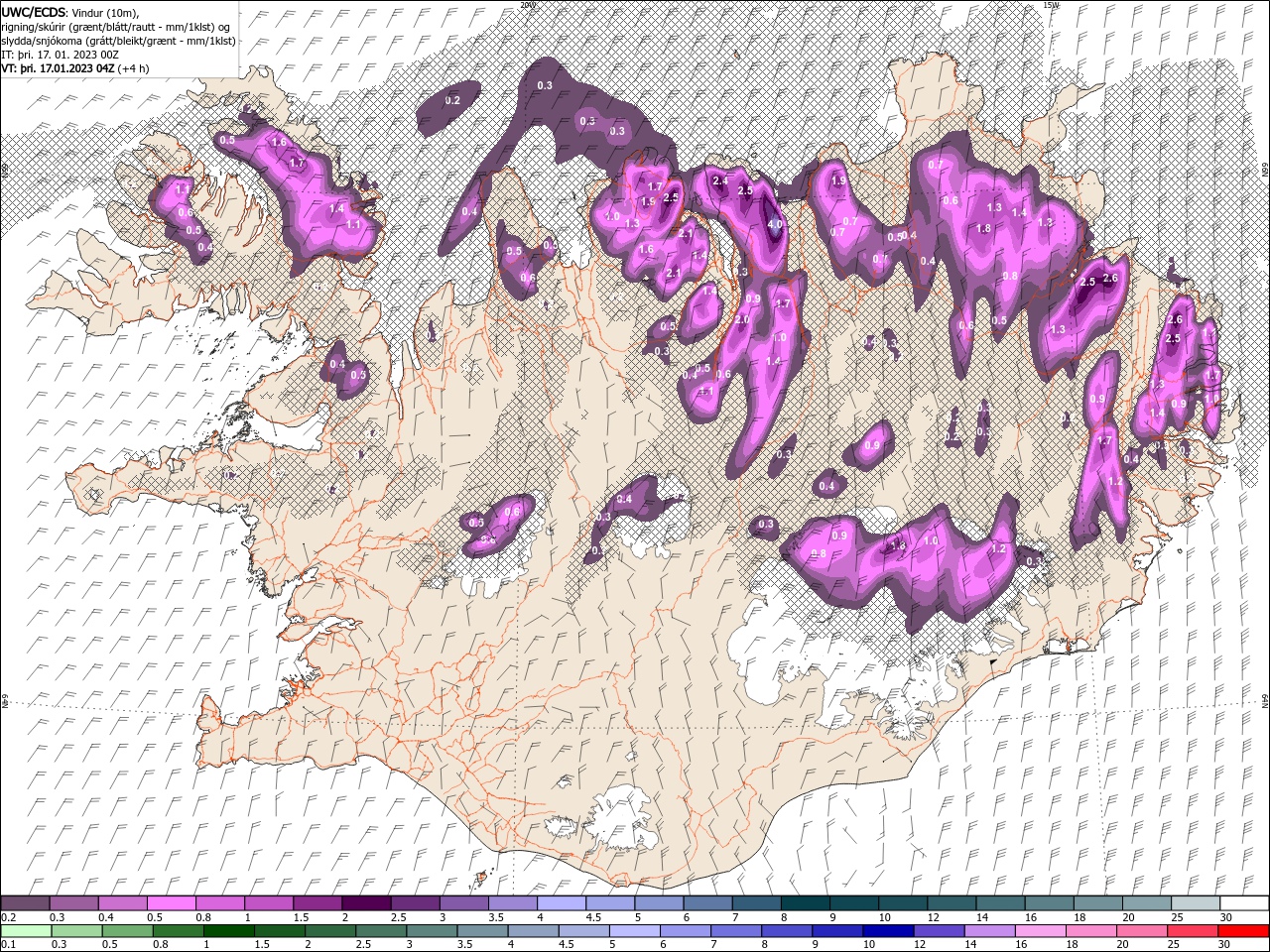Click the 20W longitude label
Image resolution: width=1270 pixels, height=952 pixels.
pos(526,5)
